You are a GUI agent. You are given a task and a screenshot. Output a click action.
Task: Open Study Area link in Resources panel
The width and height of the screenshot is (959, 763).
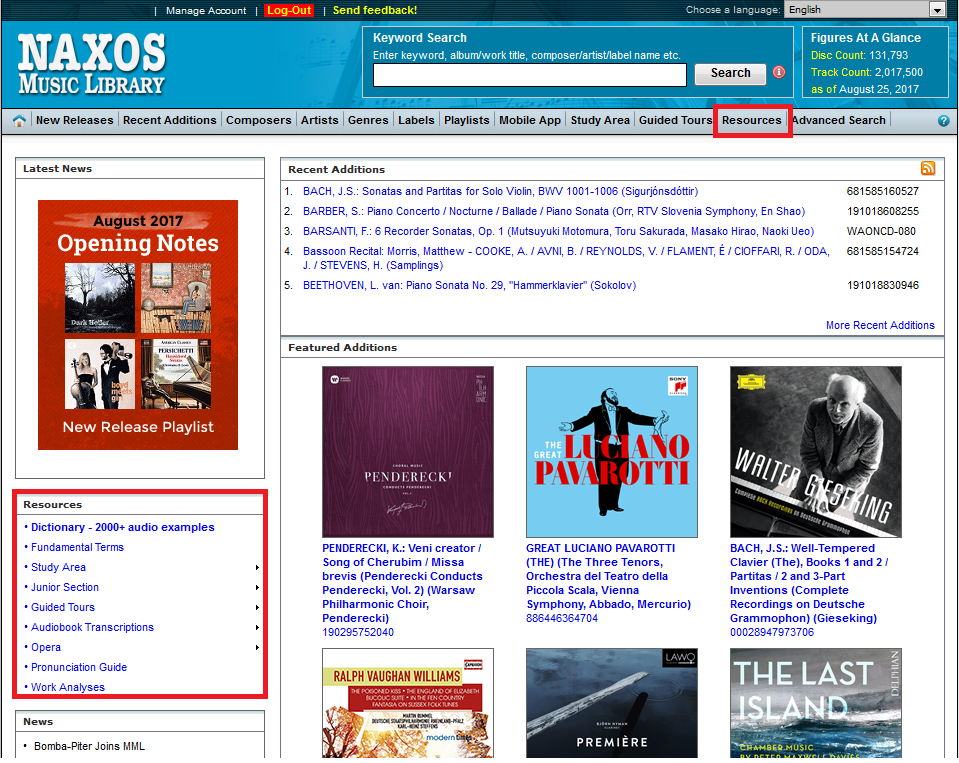[59, 568]
